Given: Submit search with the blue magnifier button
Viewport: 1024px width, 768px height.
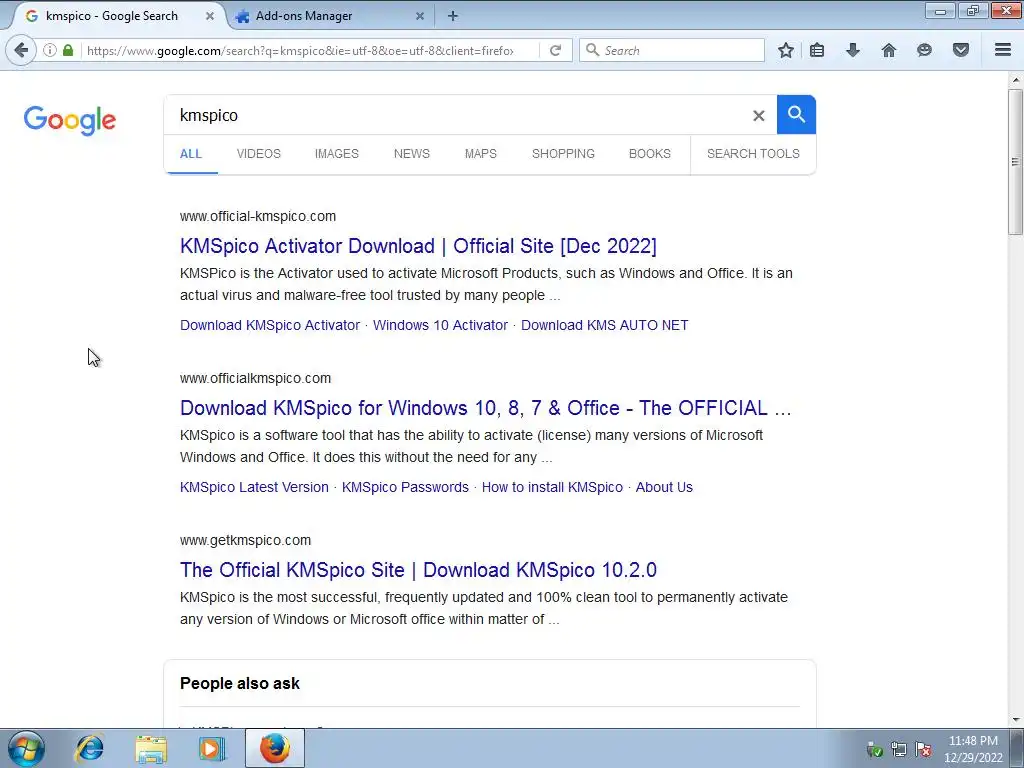Looking at the screenshot, I should point(796,114).
